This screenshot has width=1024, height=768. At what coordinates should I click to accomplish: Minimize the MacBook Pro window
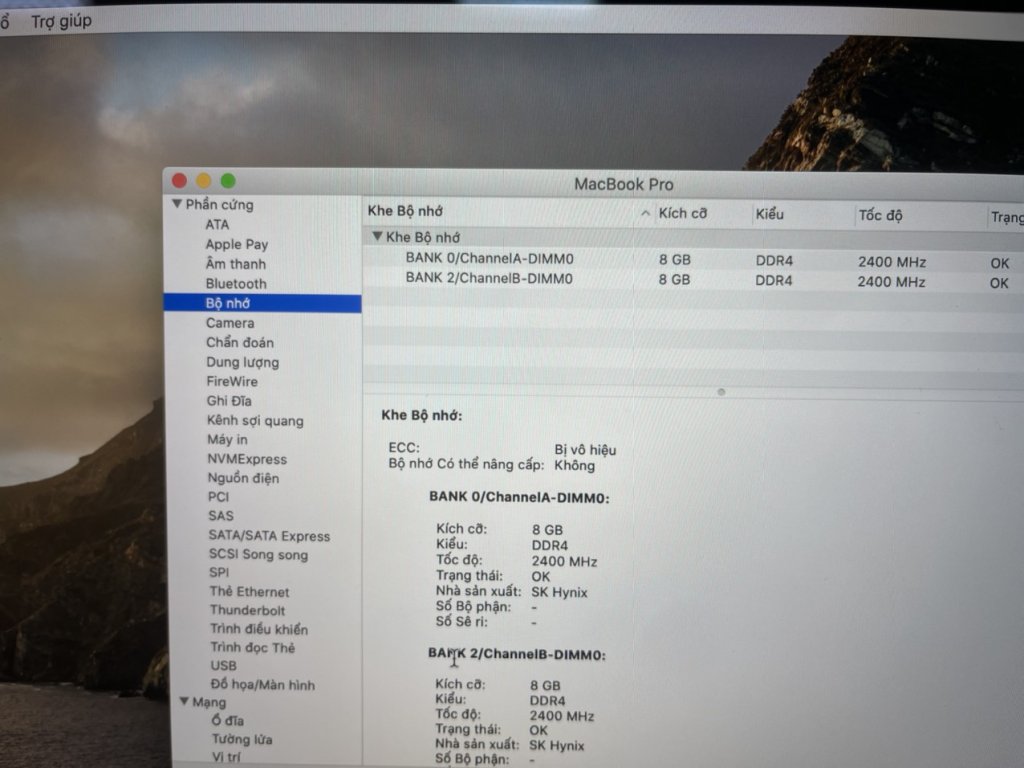204,181
